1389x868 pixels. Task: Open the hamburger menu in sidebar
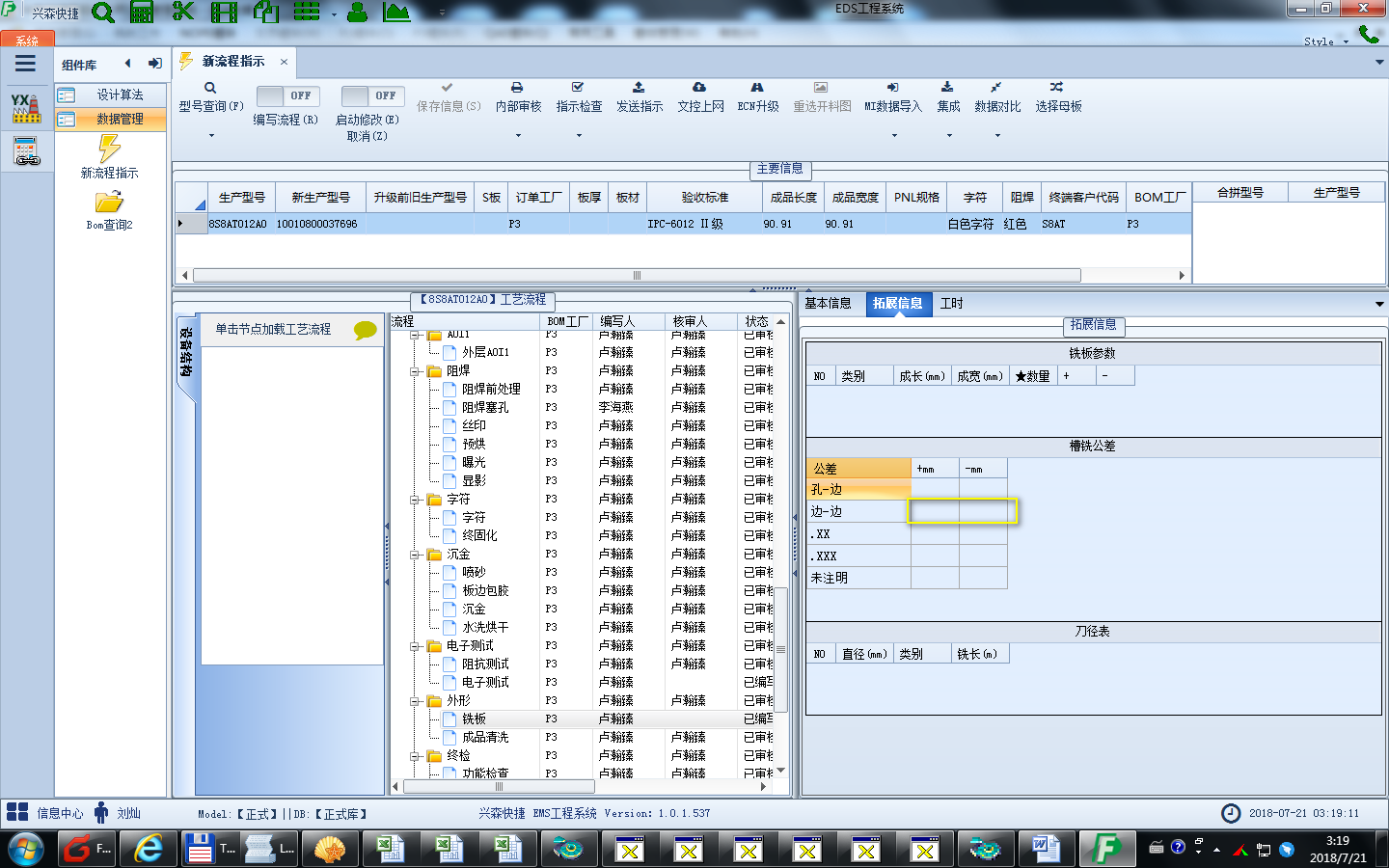coord(26,64)
